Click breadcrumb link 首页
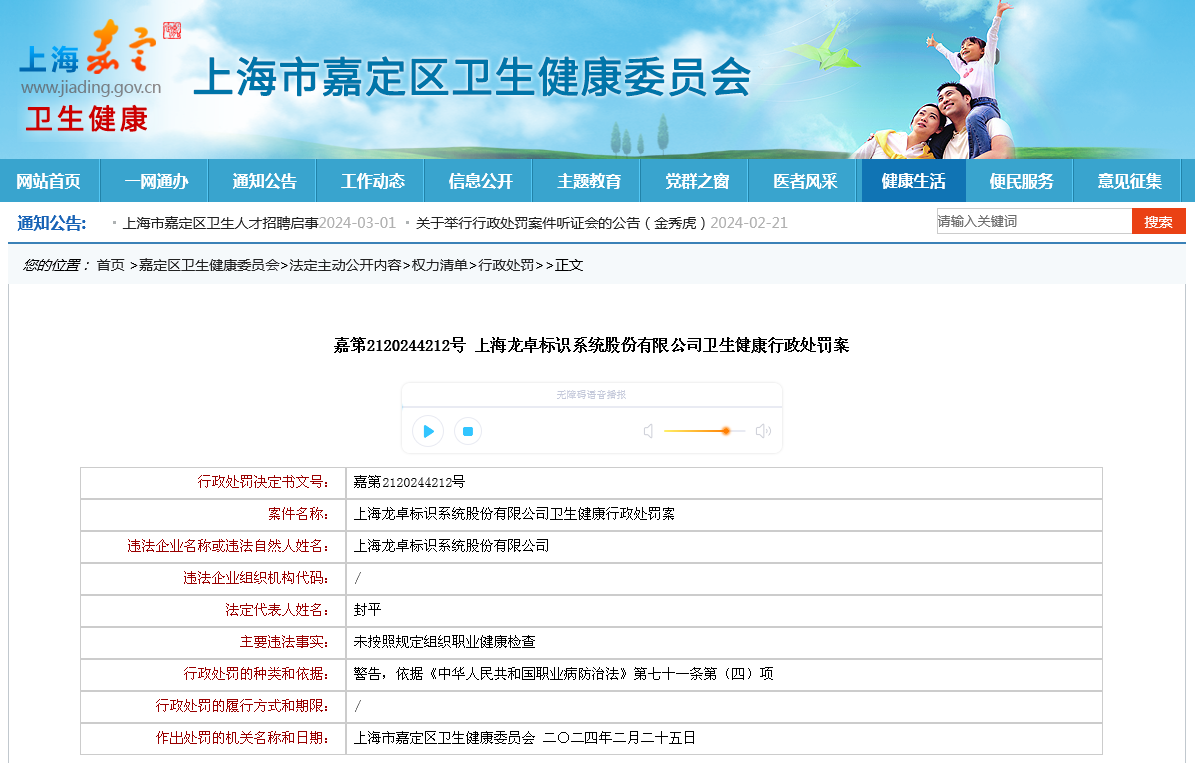This screenshot has height=763, width=1195. pyautogui.click(x=111, y=265)
